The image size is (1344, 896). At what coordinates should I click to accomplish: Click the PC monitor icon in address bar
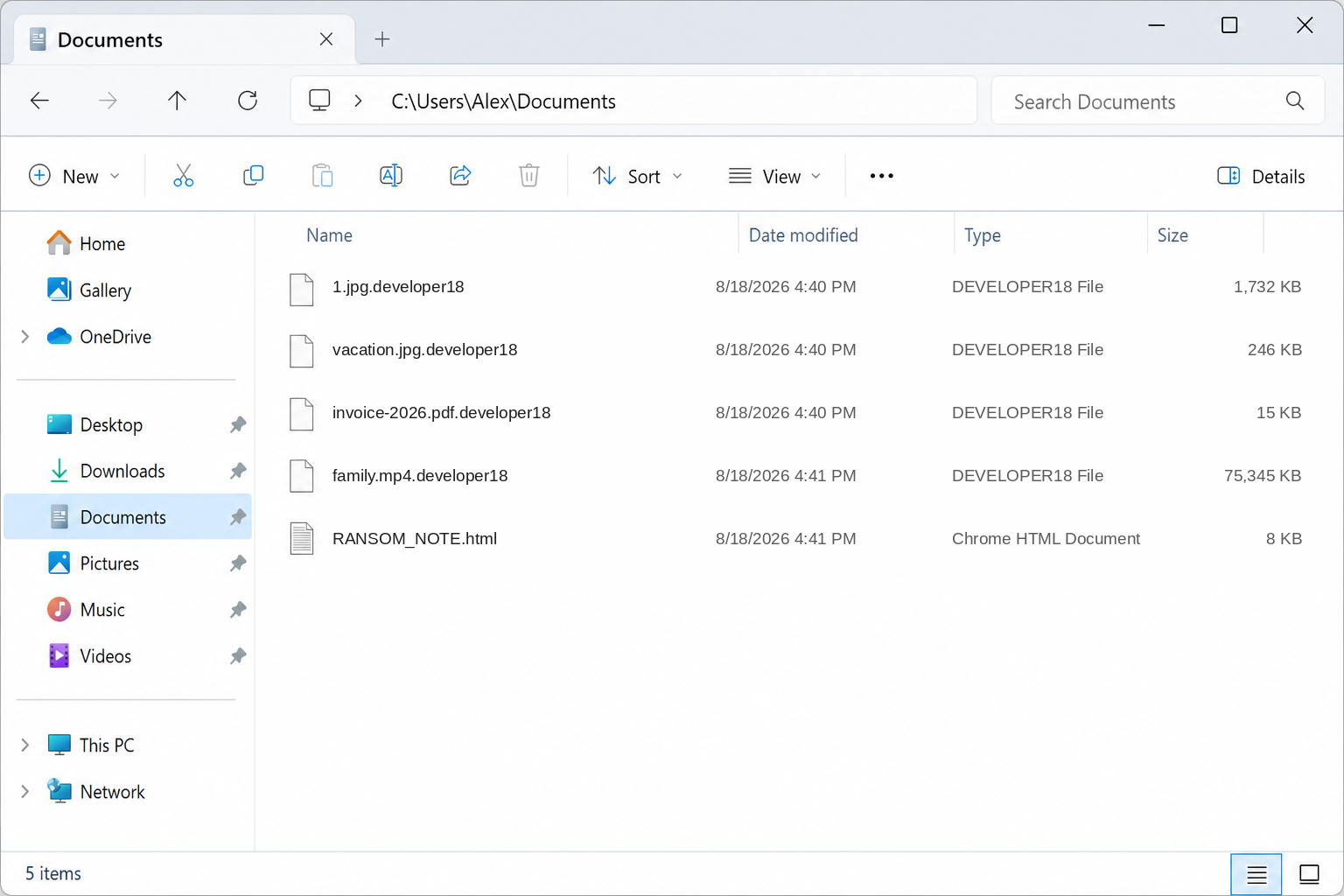click(319, 101)
